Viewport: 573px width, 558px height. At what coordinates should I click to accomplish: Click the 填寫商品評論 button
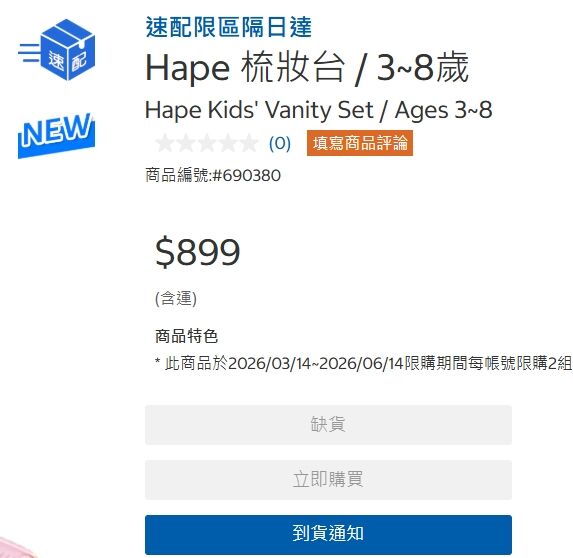click(360, 143)
